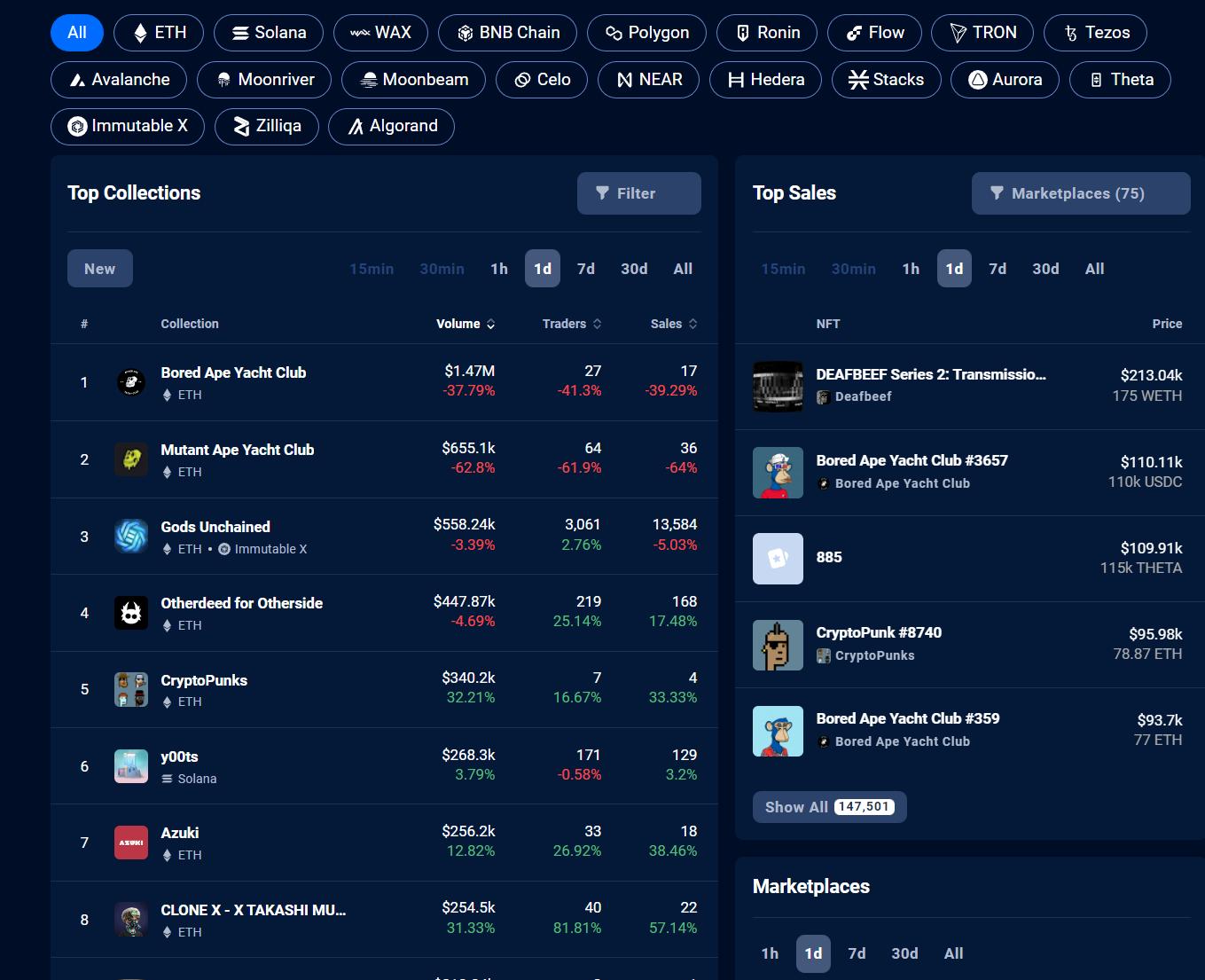This screenshot has height=980, width=1205.
Task: Choose the TRON chain filter
Action: click(982, 33)
